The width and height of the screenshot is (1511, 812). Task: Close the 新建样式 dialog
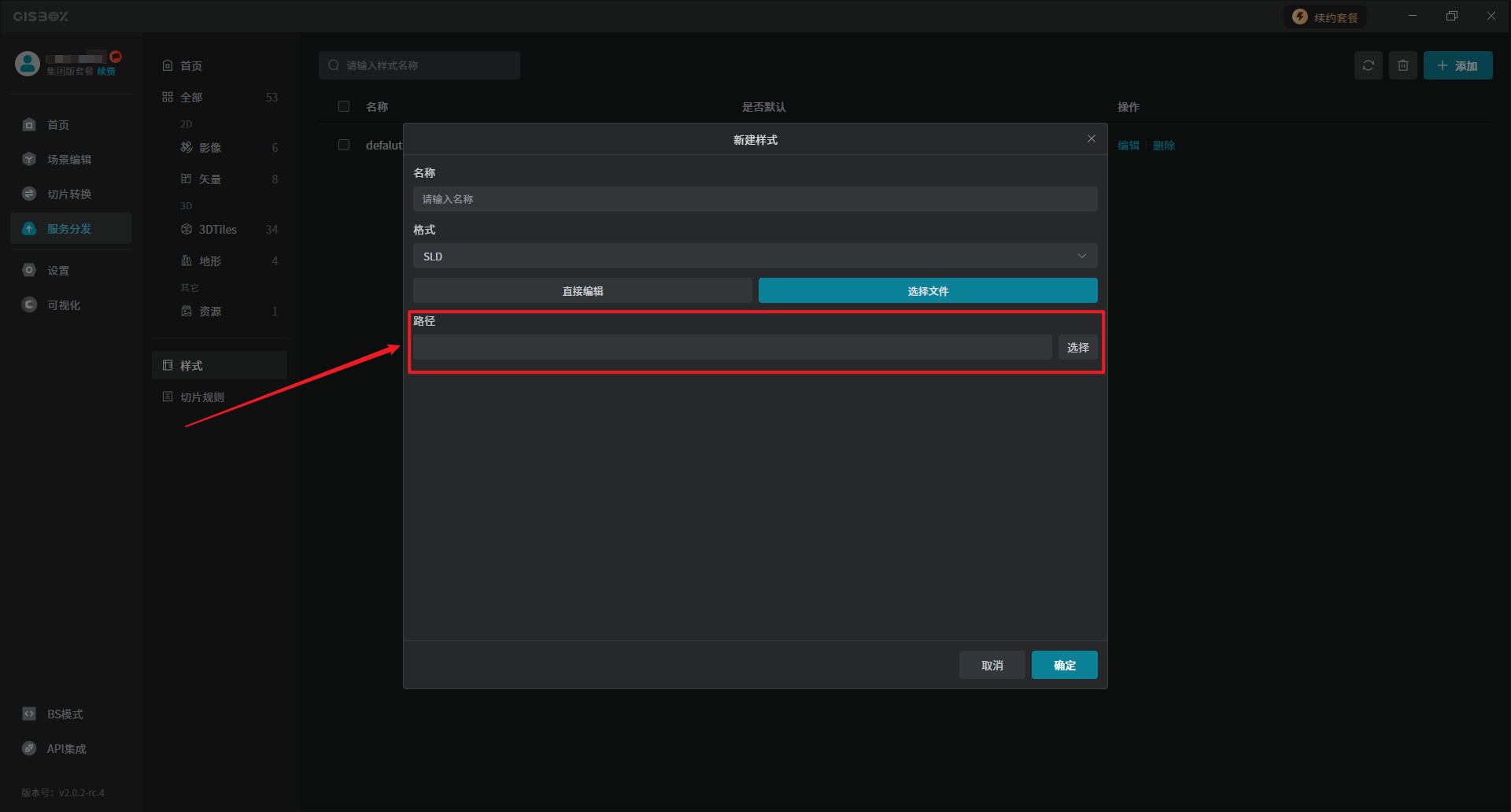(x=1091, y=138)
